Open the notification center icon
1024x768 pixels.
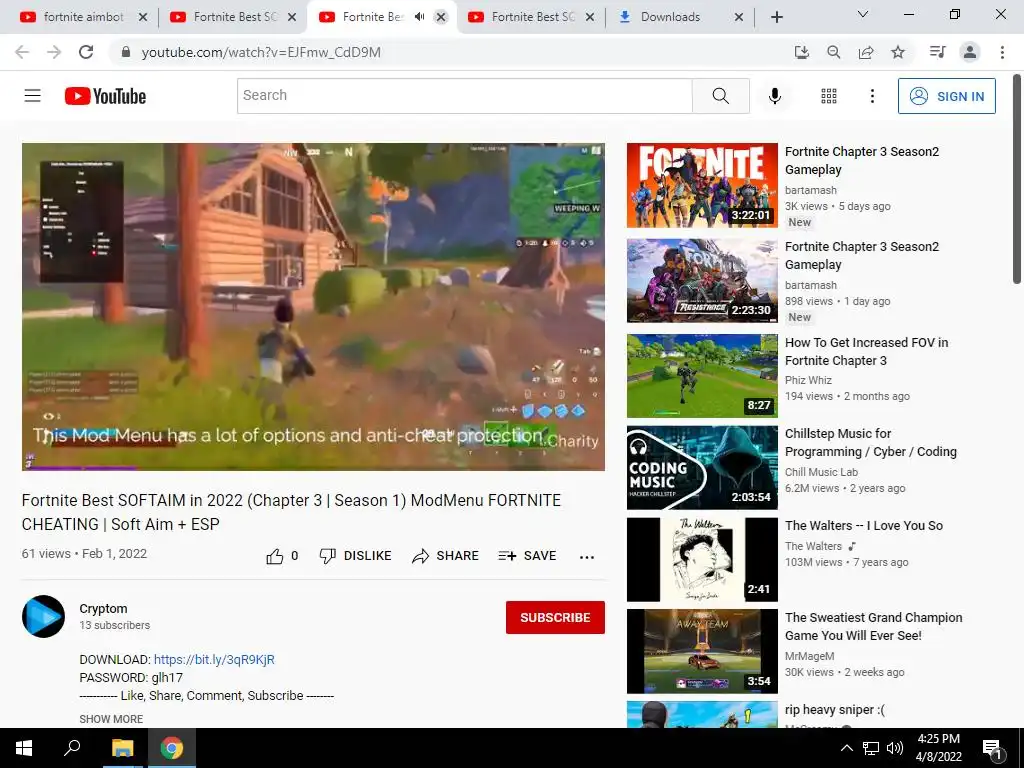[991, 749]
